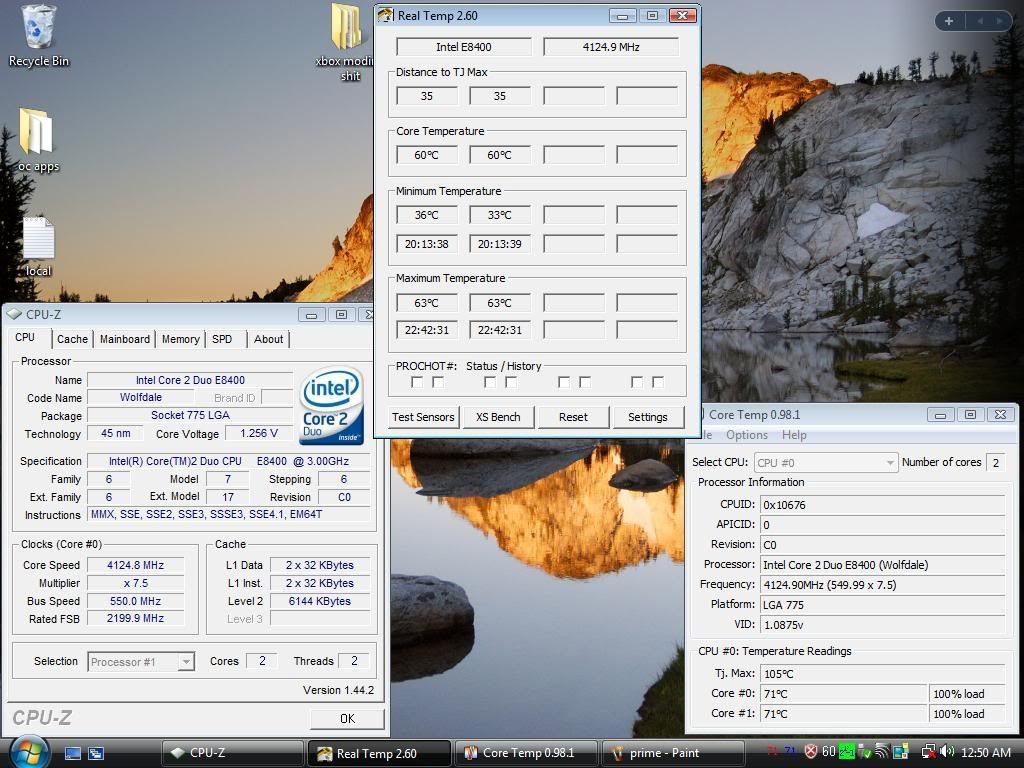Minimize the CPU-Z window
The image size is (1024, 768).
pyautogui.click(x=312, y=315)
